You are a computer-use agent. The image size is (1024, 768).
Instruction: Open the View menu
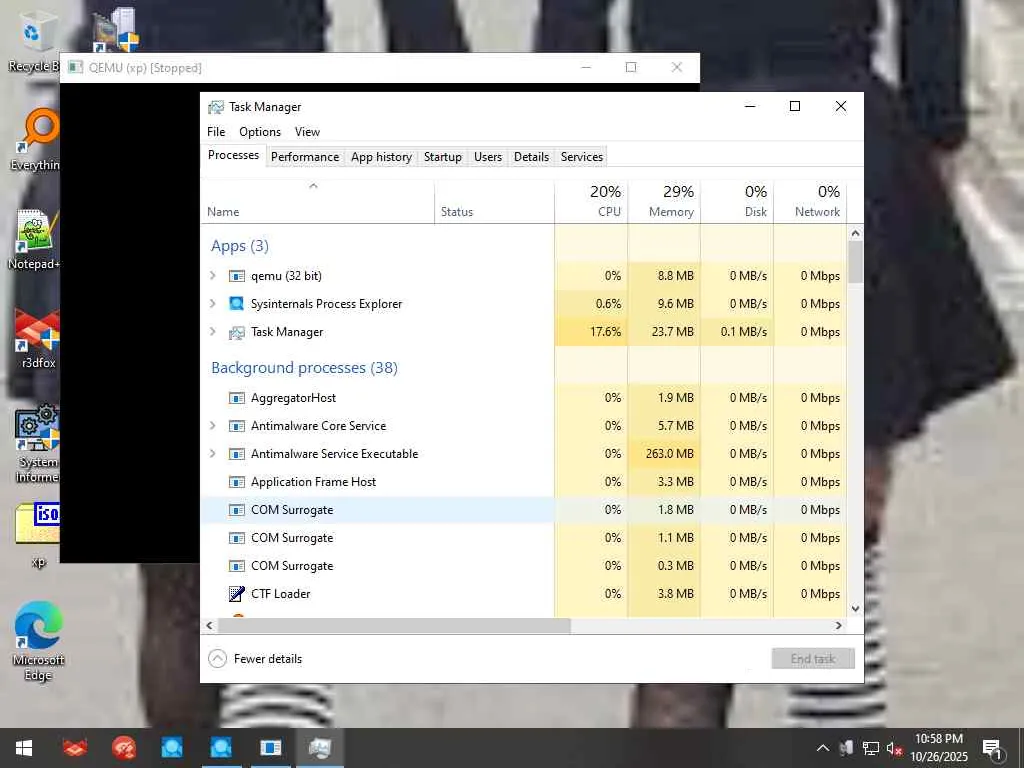point(307,132)
